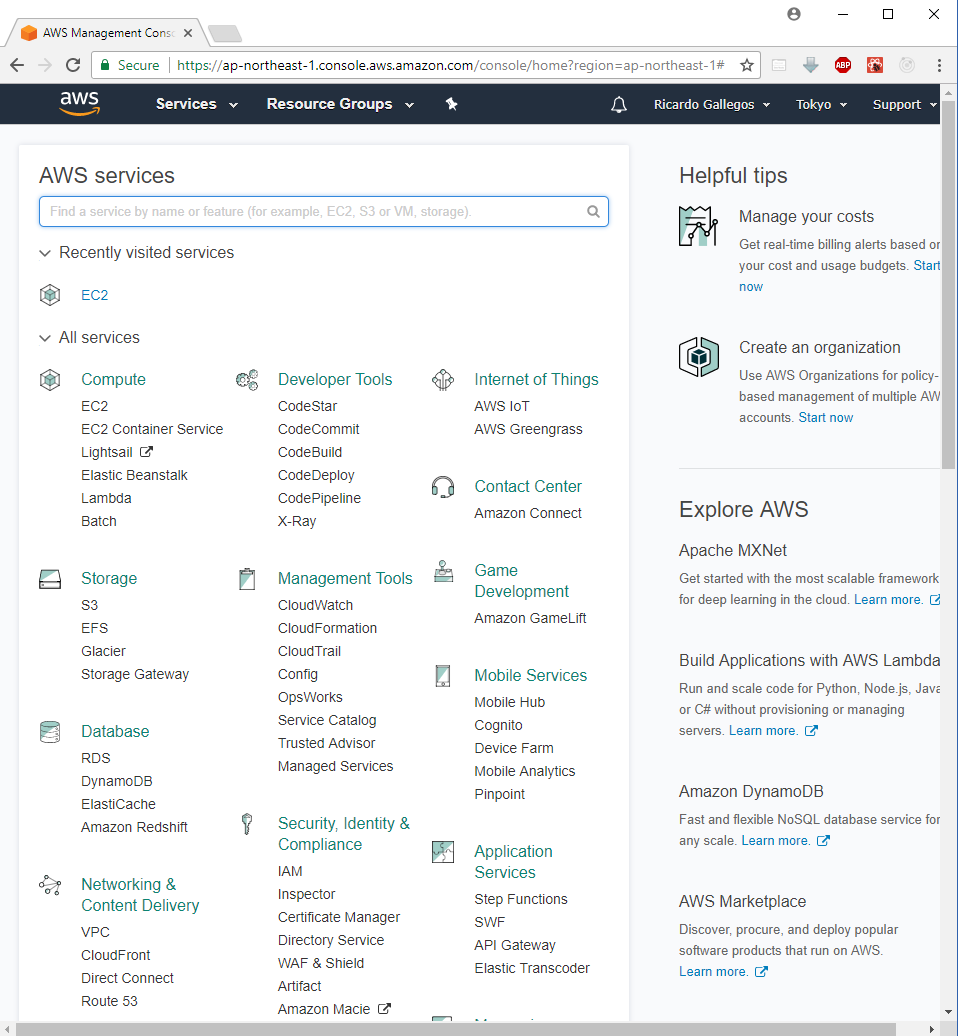Click Learn more under Amazon DynamoDB

point(776,840)
